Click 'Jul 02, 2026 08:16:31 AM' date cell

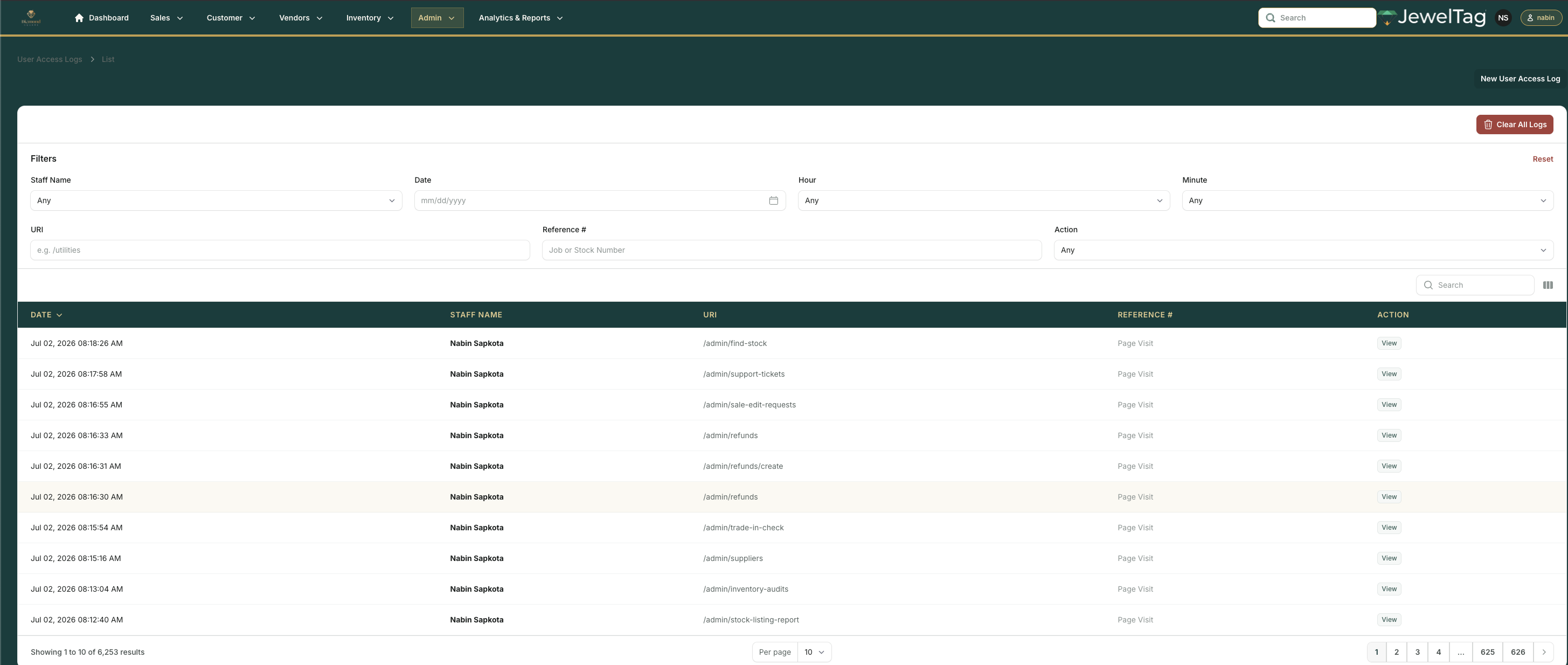pos(75,466)
